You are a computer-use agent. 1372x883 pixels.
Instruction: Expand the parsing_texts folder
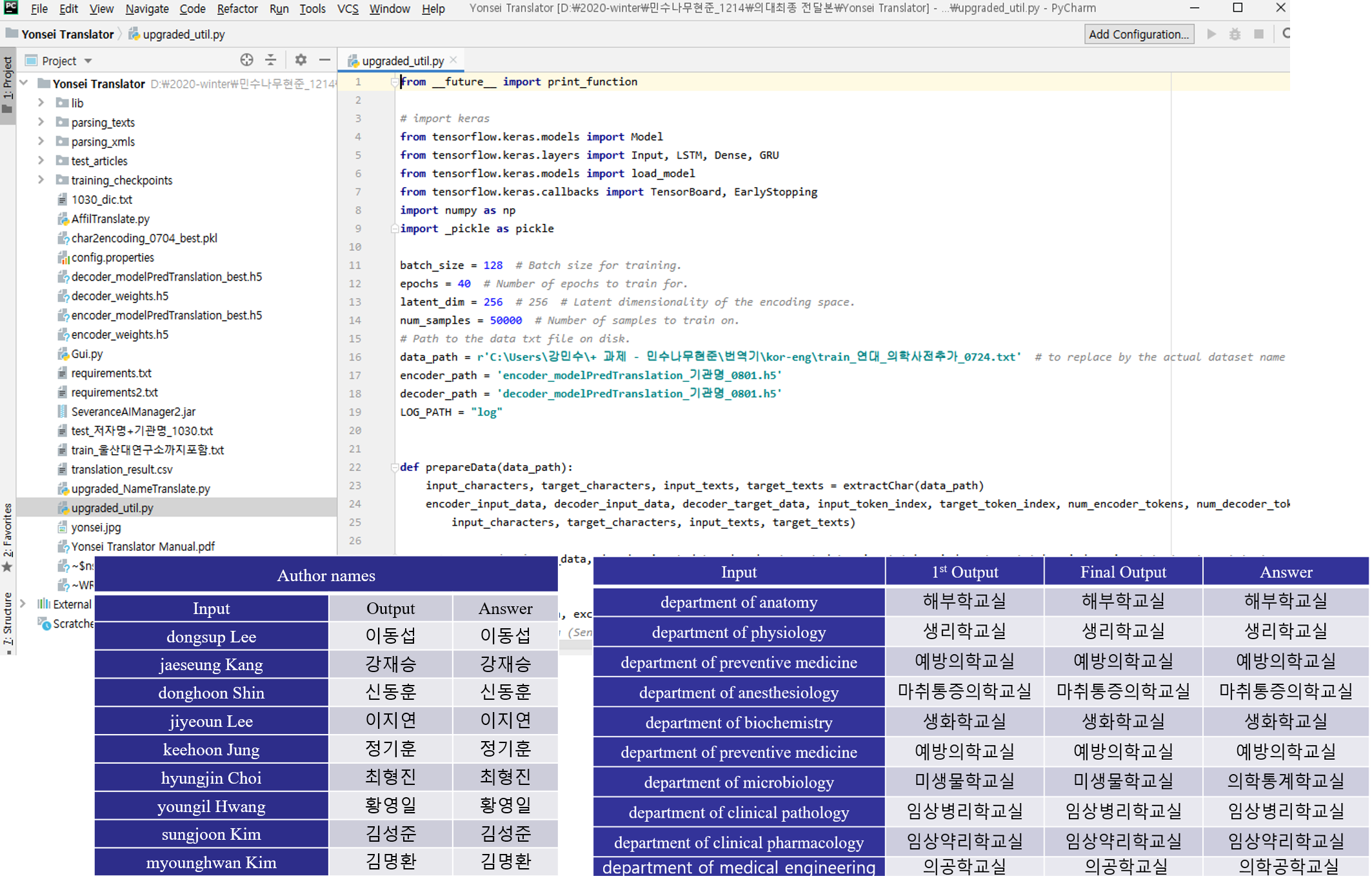point(41,122)
